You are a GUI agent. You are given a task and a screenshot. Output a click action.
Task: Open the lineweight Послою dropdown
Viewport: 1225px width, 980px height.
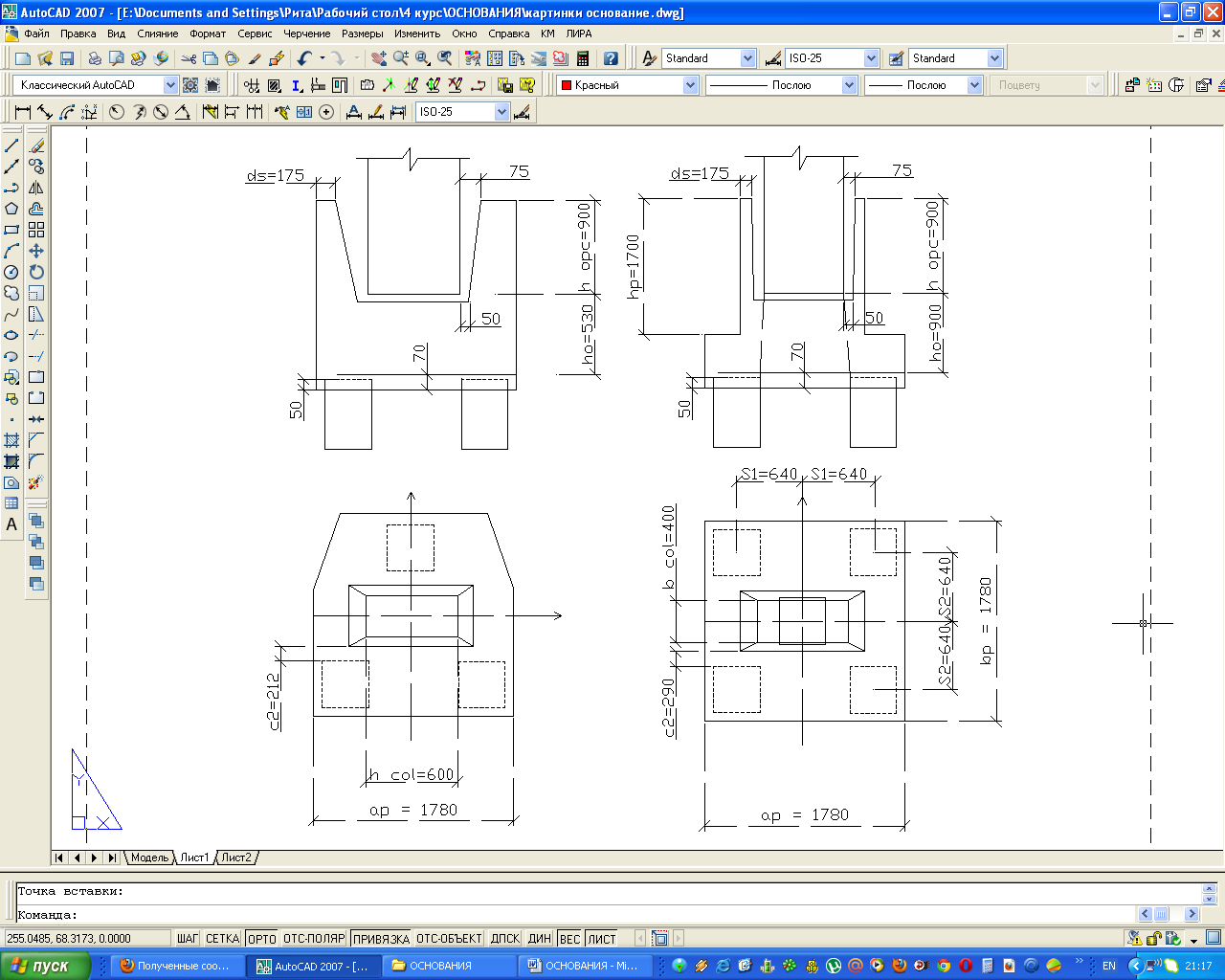(x=974, y=85)
